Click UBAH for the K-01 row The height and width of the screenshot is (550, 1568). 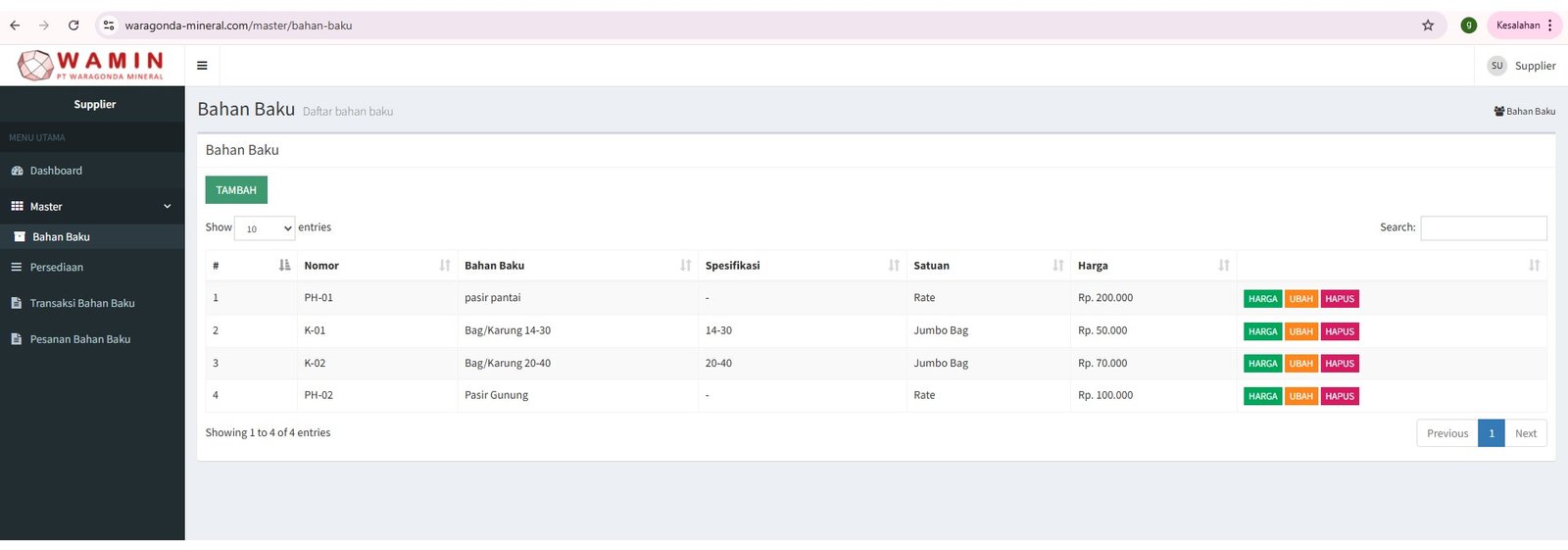point(1300,331)
